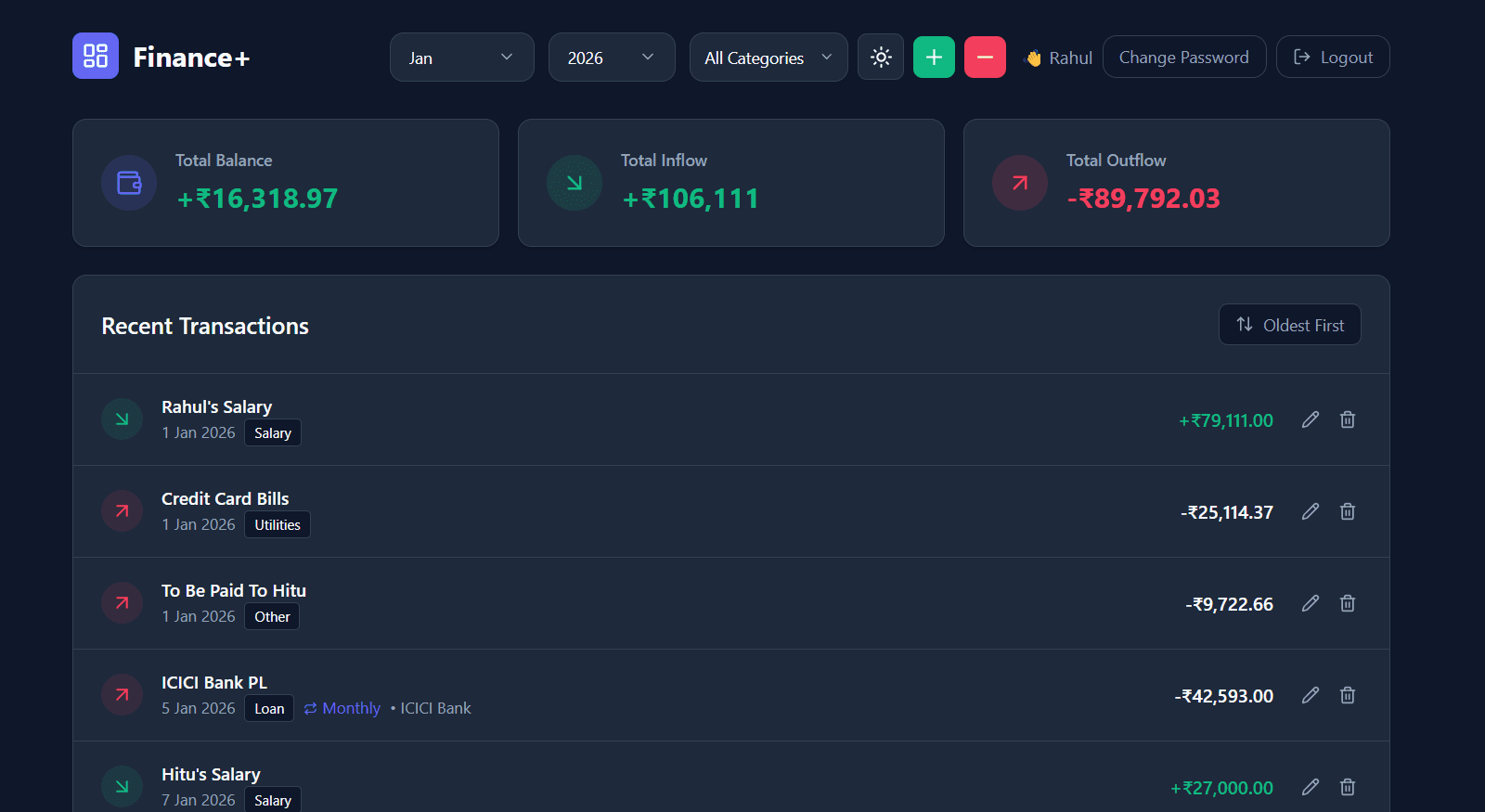Log out using the Logout button
Viewport: 1485px width, 812px height.
pos(1332,58)
